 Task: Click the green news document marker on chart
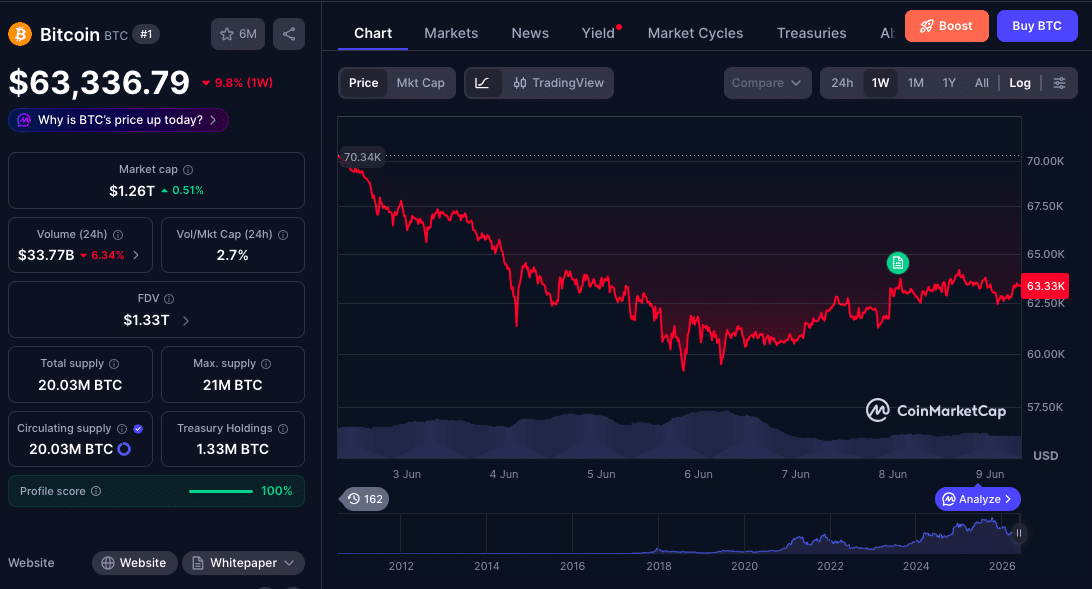coord(898,262)
